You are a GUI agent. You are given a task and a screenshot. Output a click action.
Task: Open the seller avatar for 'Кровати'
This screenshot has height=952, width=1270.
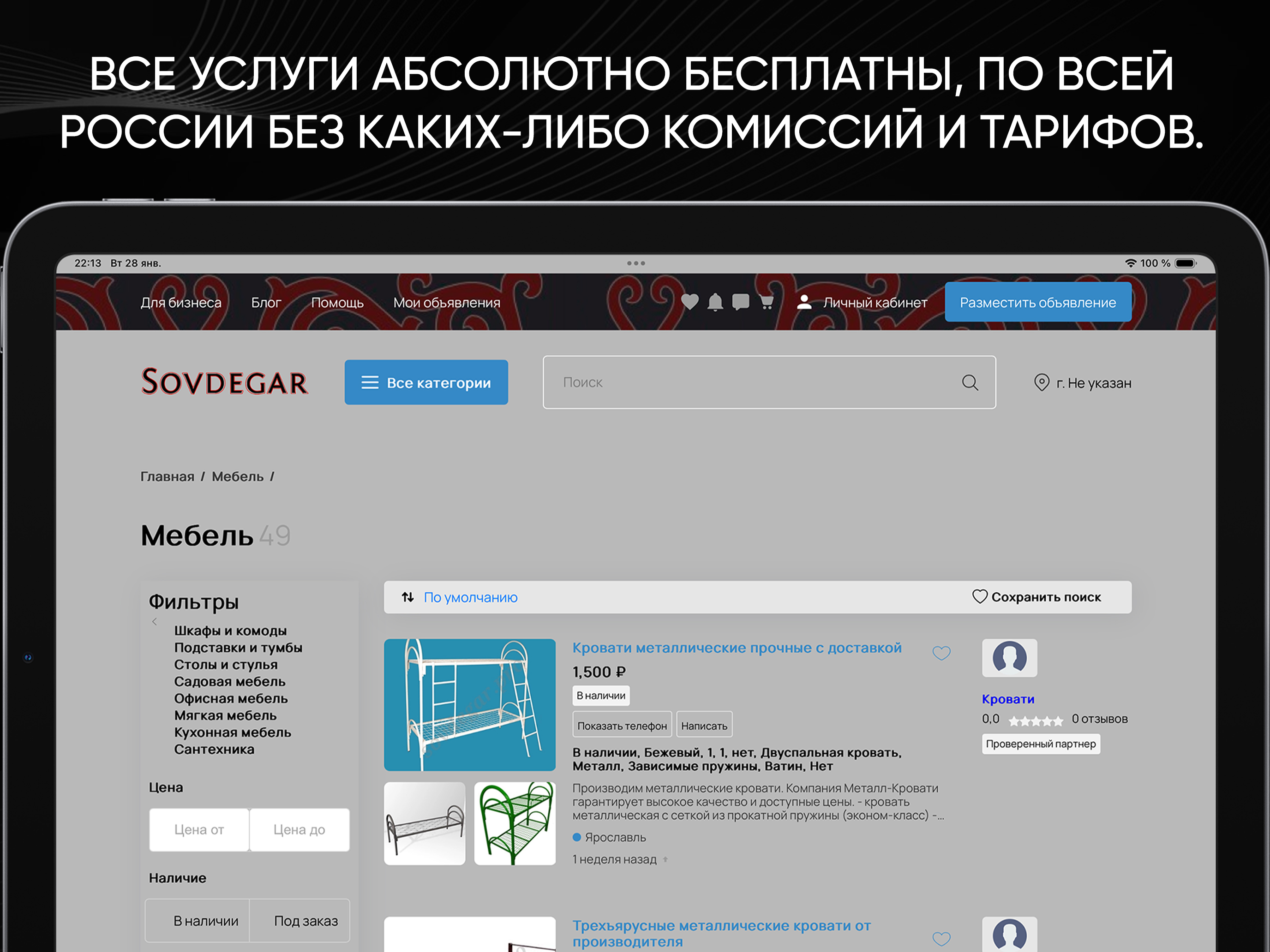pyautogui.click(x=1009, y=658)
